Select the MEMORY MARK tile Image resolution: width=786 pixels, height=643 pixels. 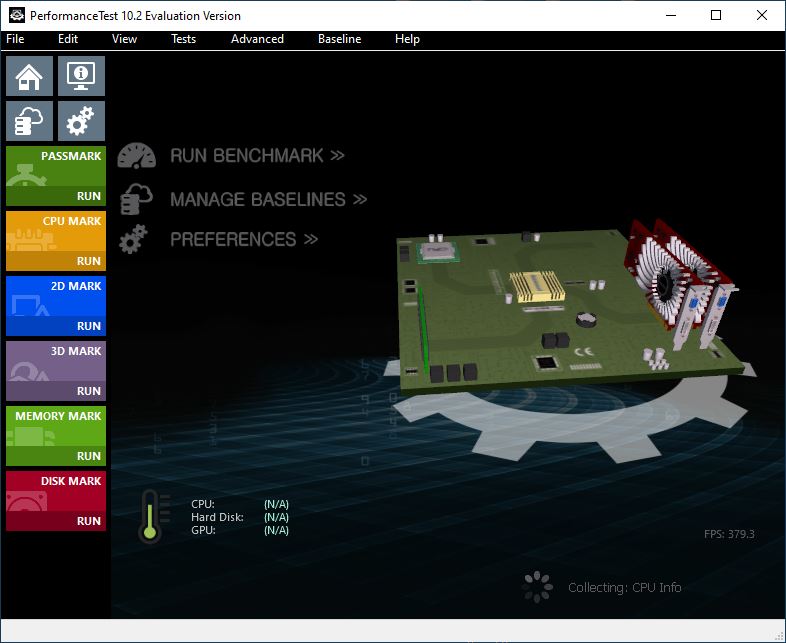[56, 426]
